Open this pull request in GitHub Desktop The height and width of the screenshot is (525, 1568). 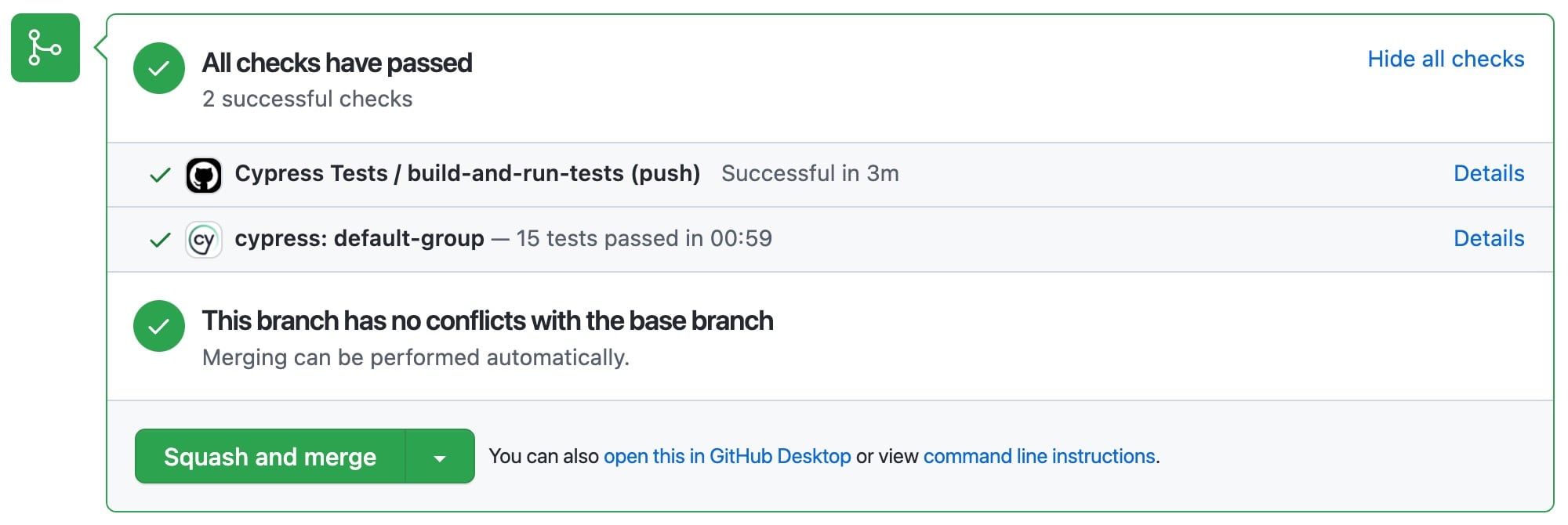[x=728, y=455]
